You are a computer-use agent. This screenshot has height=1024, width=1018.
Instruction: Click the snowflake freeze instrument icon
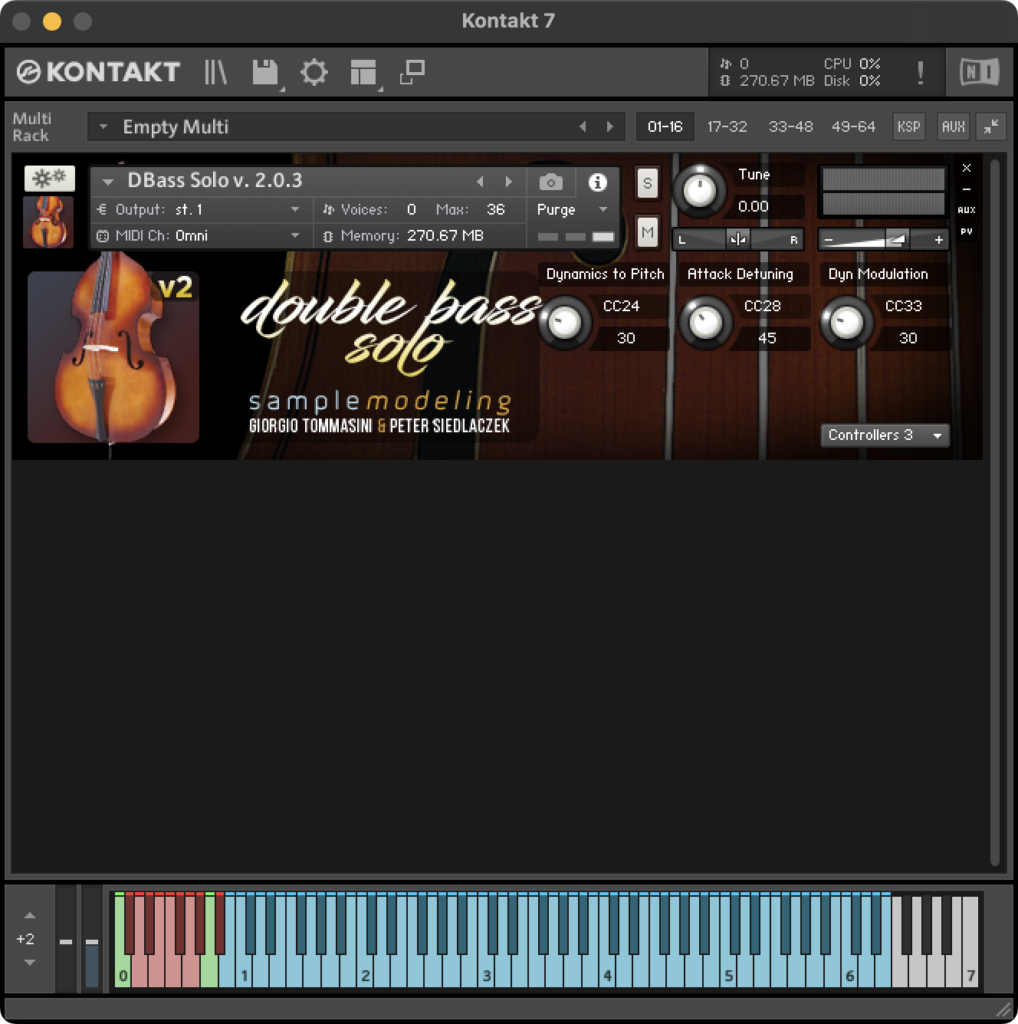[x=50, y=178]
